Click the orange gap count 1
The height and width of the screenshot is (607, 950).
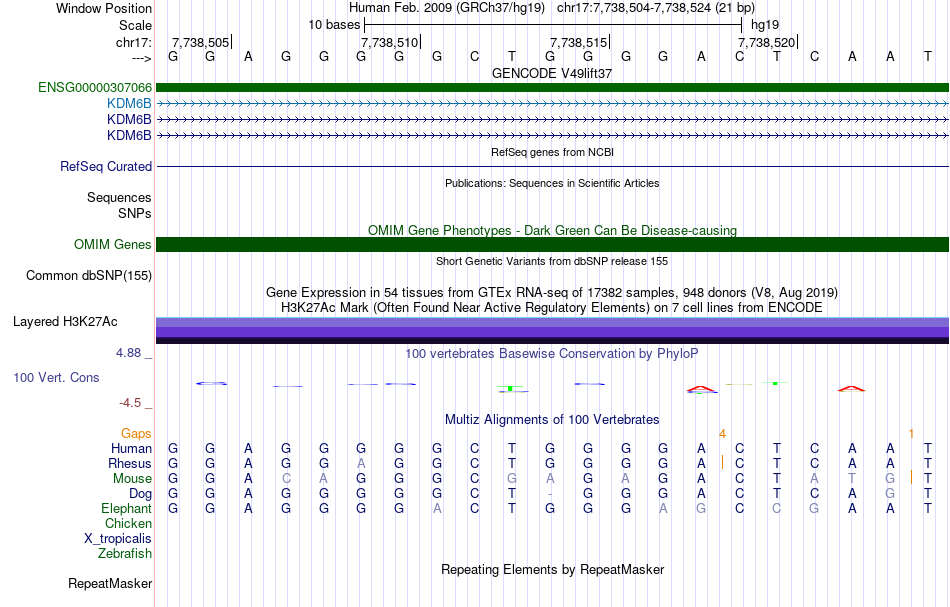point(911,434)
